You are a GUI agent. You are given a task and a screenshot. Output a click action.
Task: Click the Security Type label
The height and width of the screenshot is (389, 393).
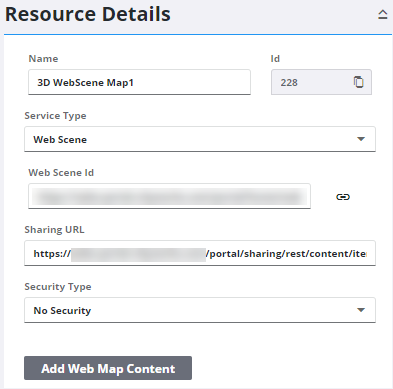click(58, 287)
